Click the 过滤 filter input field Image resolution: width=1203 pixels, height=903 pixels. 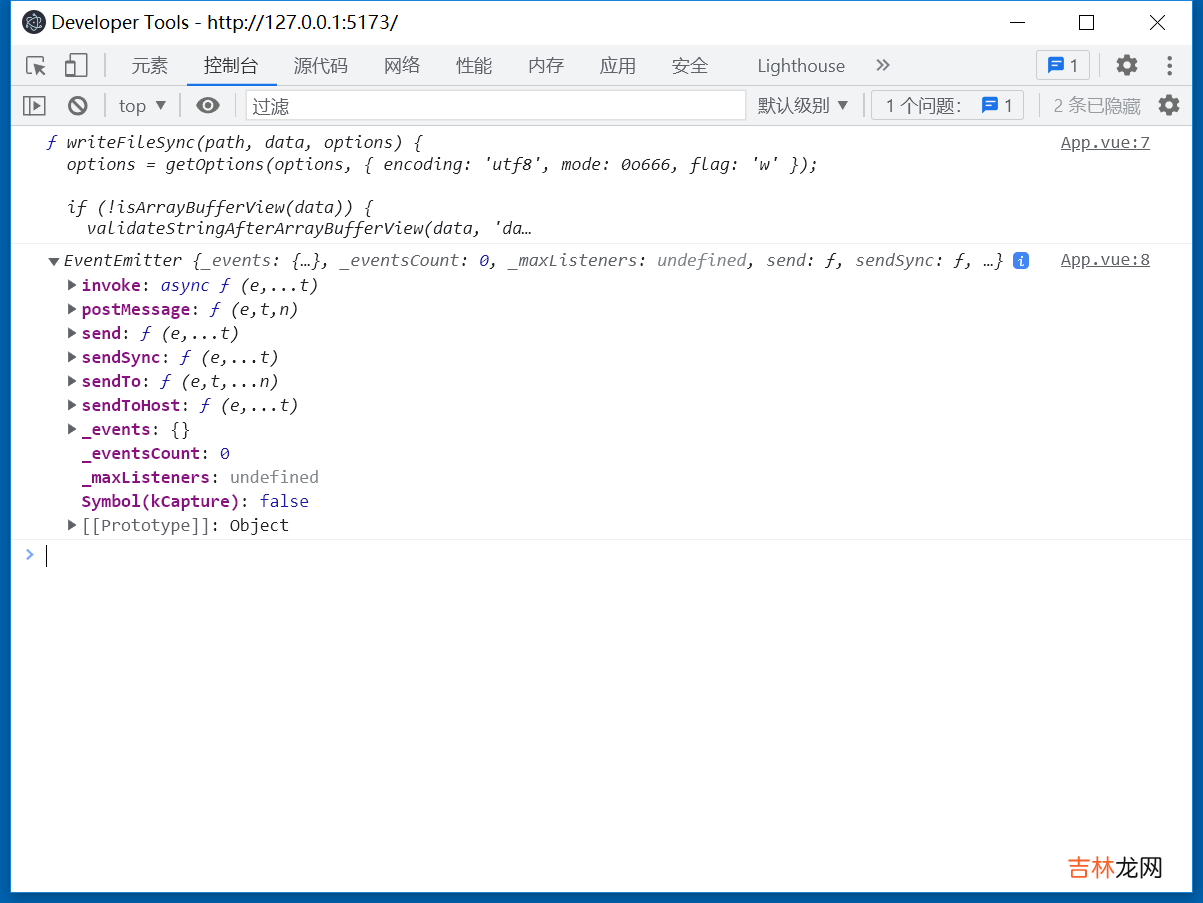pyautogui.click(x=495, y=105)
